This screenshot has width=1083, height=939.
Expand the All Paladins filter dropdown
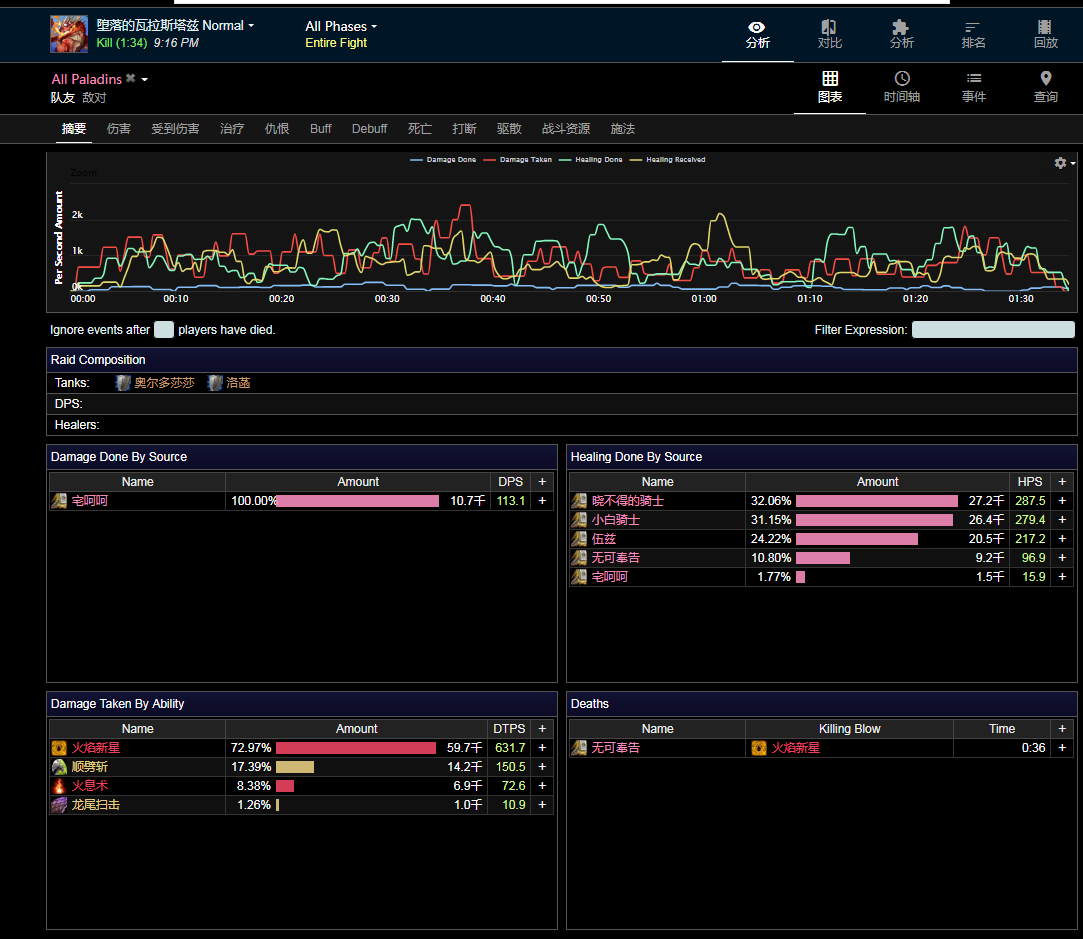145,79
